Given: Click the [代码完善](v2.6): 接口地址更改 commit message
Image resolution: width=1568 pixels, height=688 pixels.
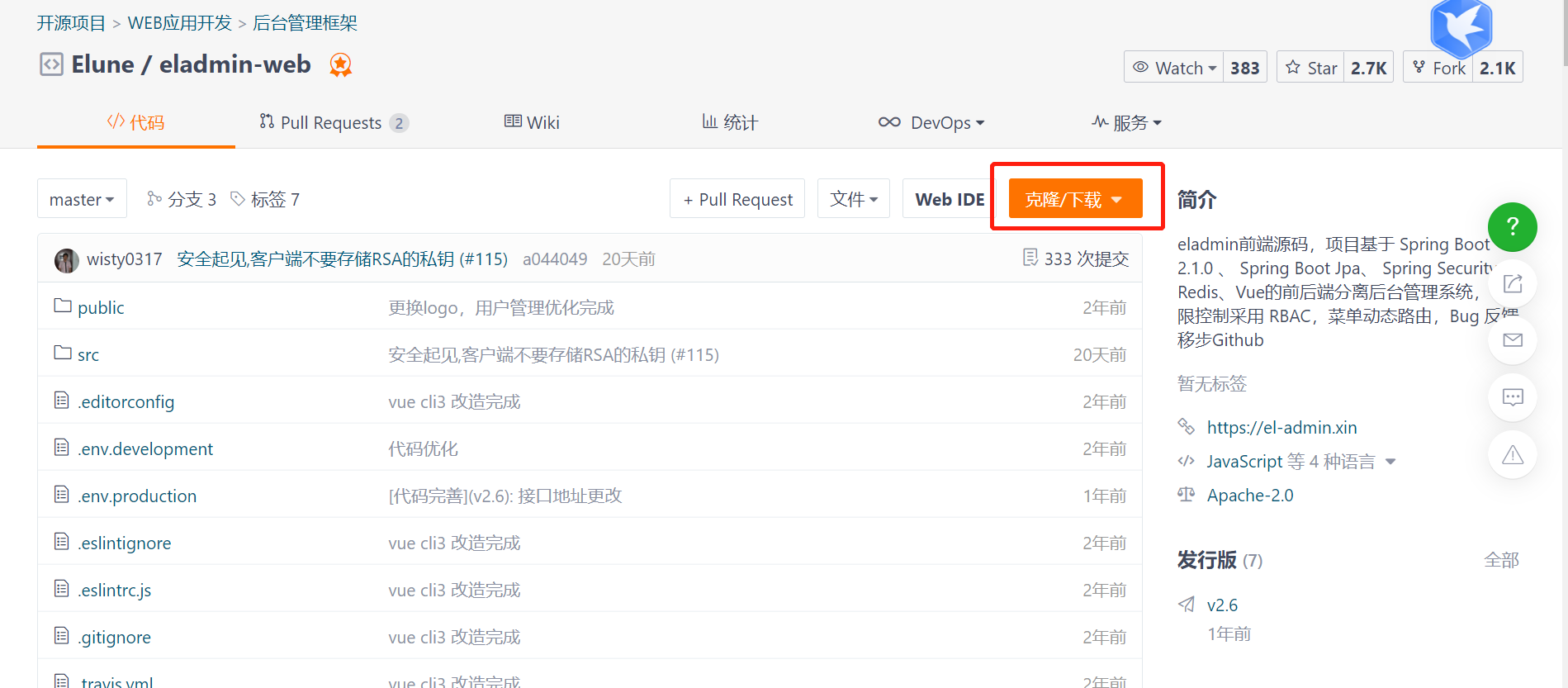Looking at the screenshot, I should click(x=505, y=496).
